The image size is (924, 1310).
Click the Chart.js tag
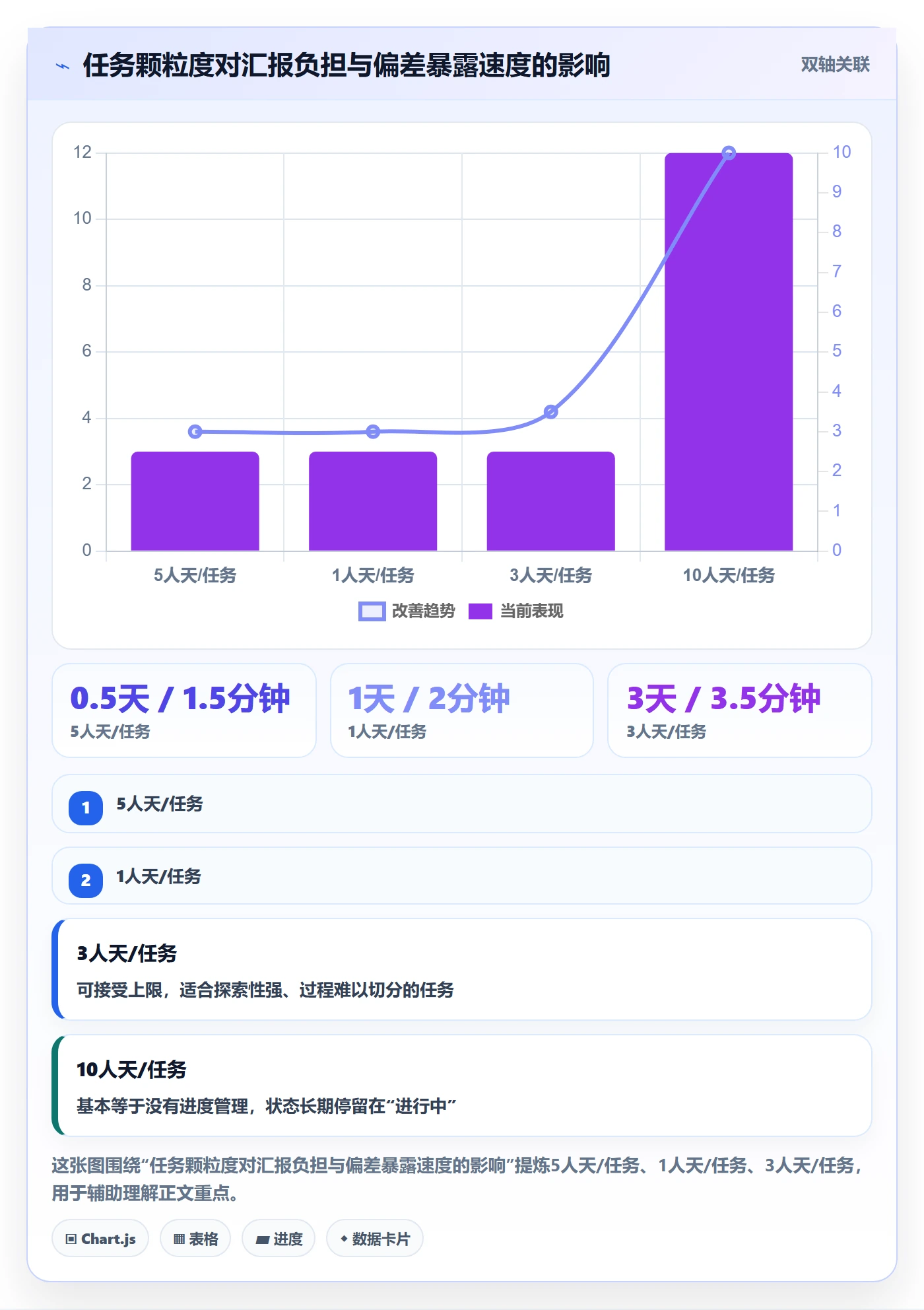click(100, 1239)
